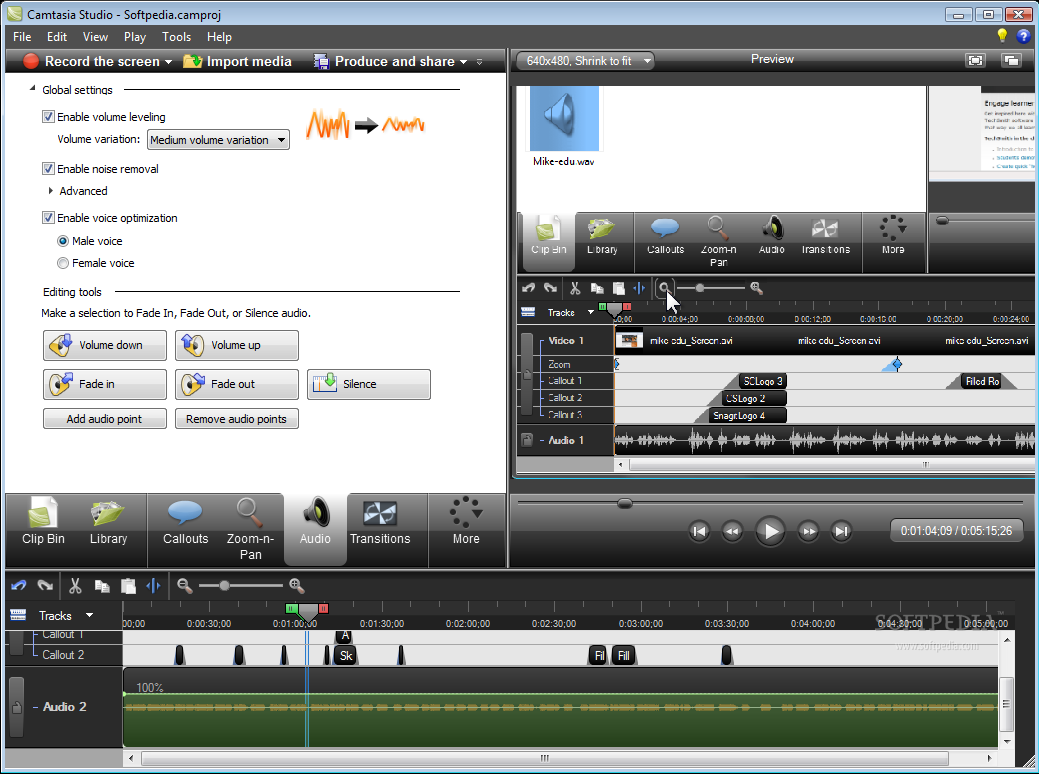1039x774 pixels.
Task: Open the Produce and share dropdown arrow
Action: click(463, 62)
